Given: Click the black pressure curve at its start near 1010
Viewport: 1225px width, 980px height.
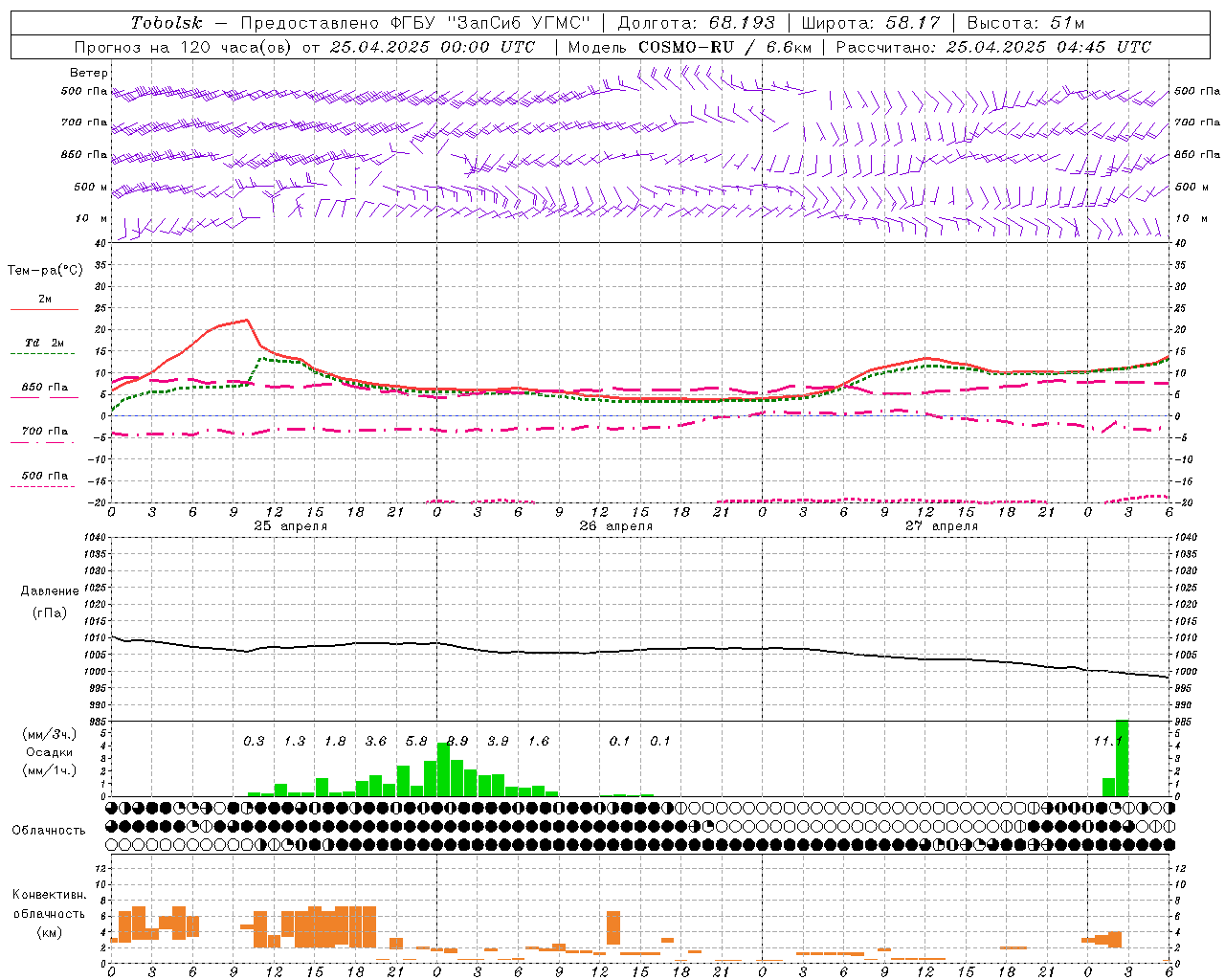Looking at the screenshot, I should [113, 635].
